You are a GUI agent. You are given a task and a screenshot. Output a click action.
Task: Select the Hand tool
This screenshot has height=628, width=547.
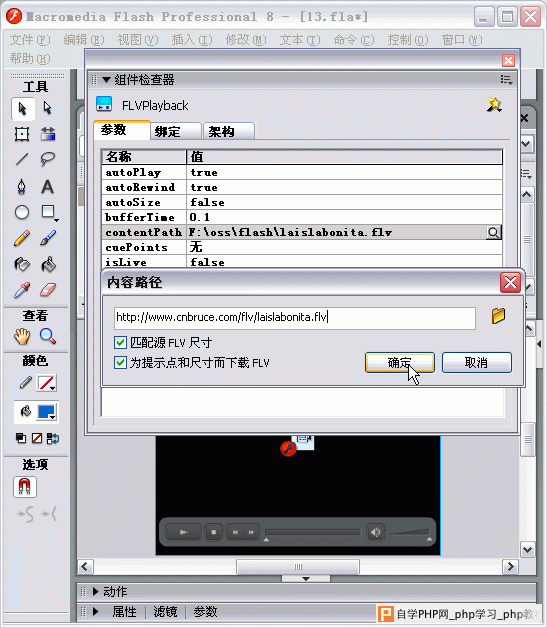pos(22,336)
